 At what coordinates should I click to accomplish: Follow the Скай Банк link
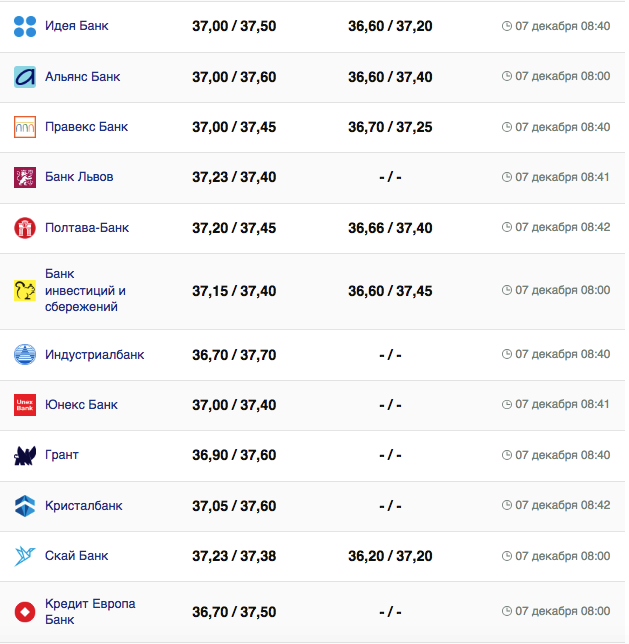tap(77, 556)
